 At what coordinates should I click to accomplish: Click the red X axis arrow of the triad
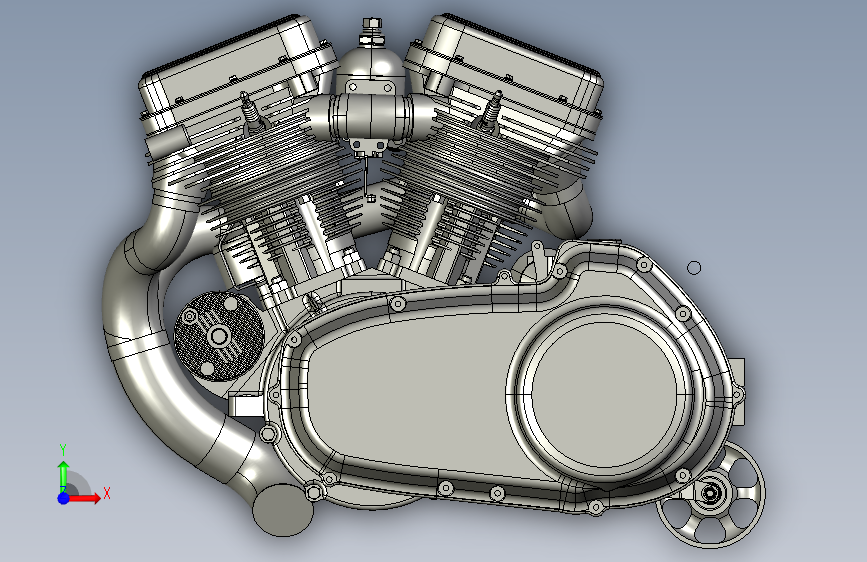click(85, 498)
